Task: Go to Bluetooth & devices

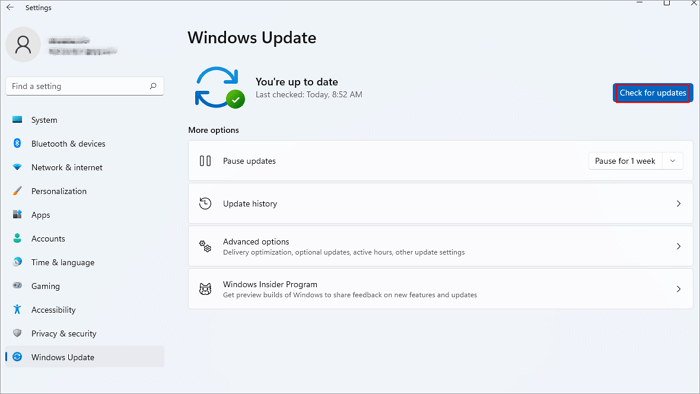Action: coord(85,143)
